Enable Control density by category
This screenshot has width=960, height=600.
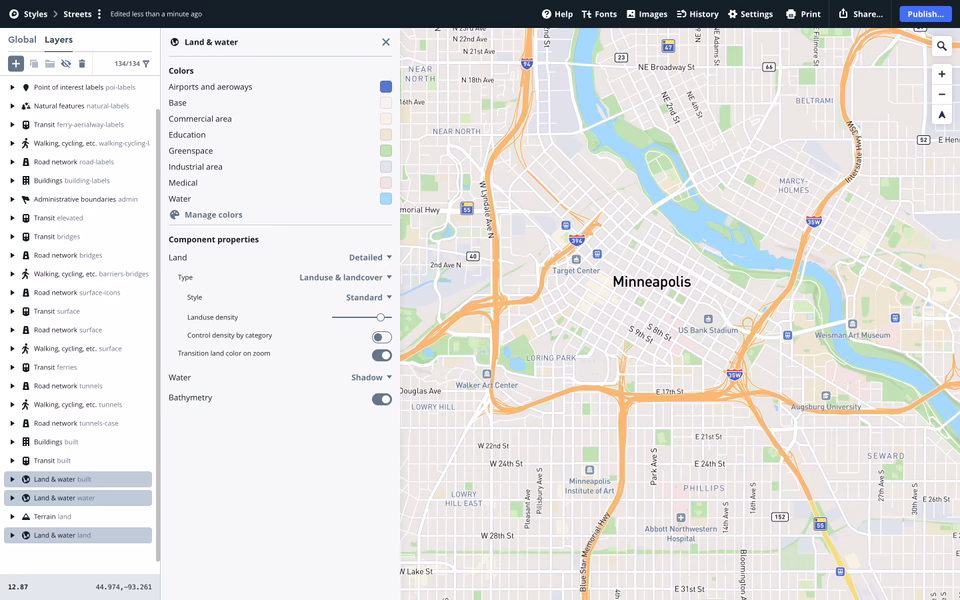click(x=381, y=335)
